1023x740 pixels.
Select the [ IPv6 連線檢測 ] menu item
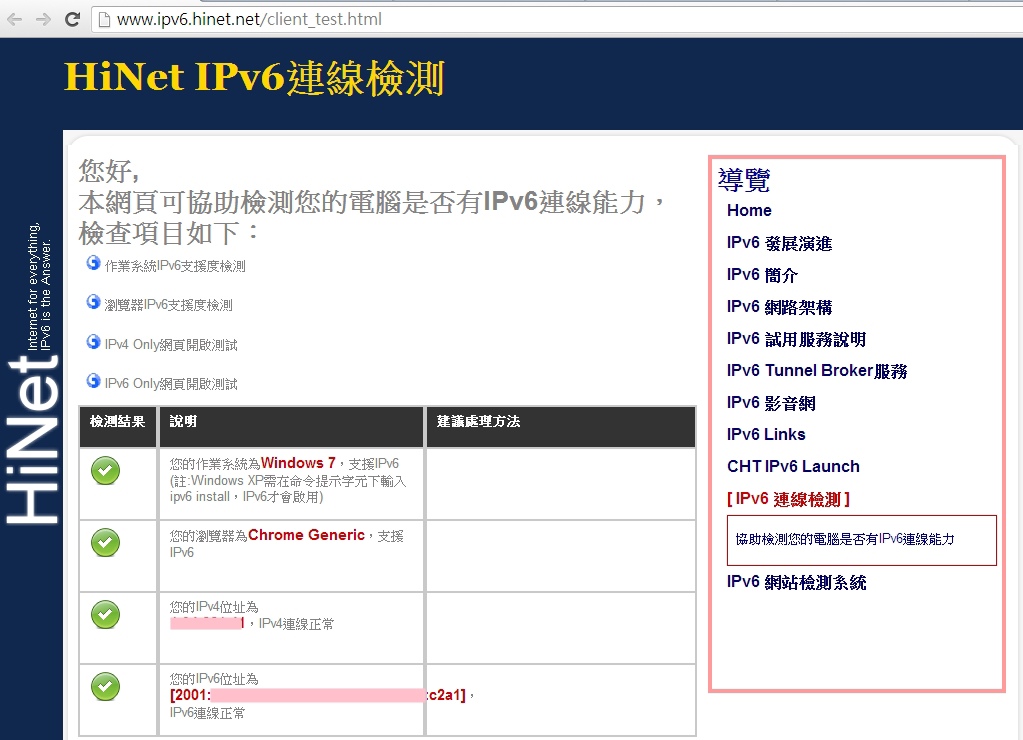(x=788, y=499)
